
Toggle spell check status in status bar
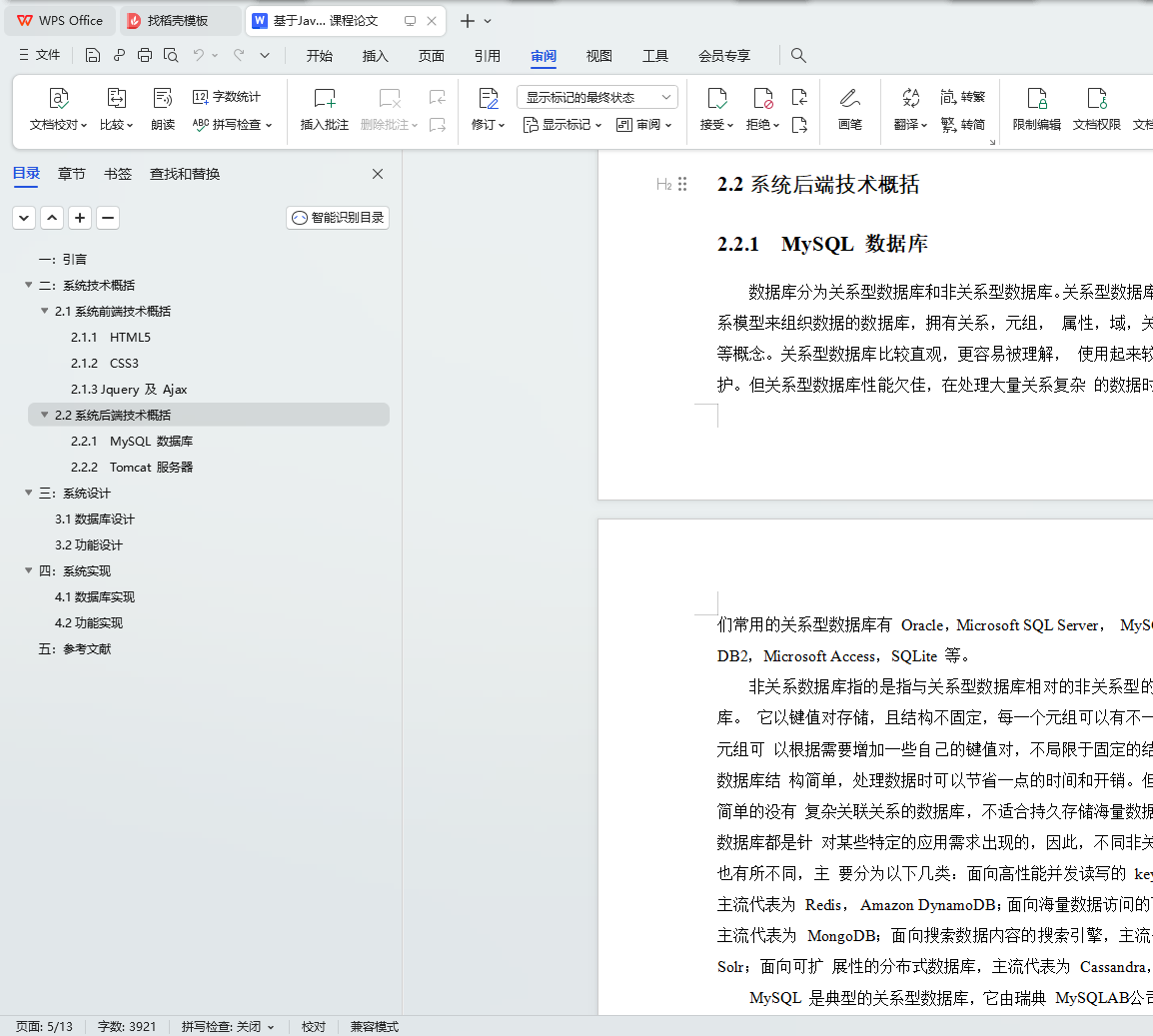(227, 1027)
